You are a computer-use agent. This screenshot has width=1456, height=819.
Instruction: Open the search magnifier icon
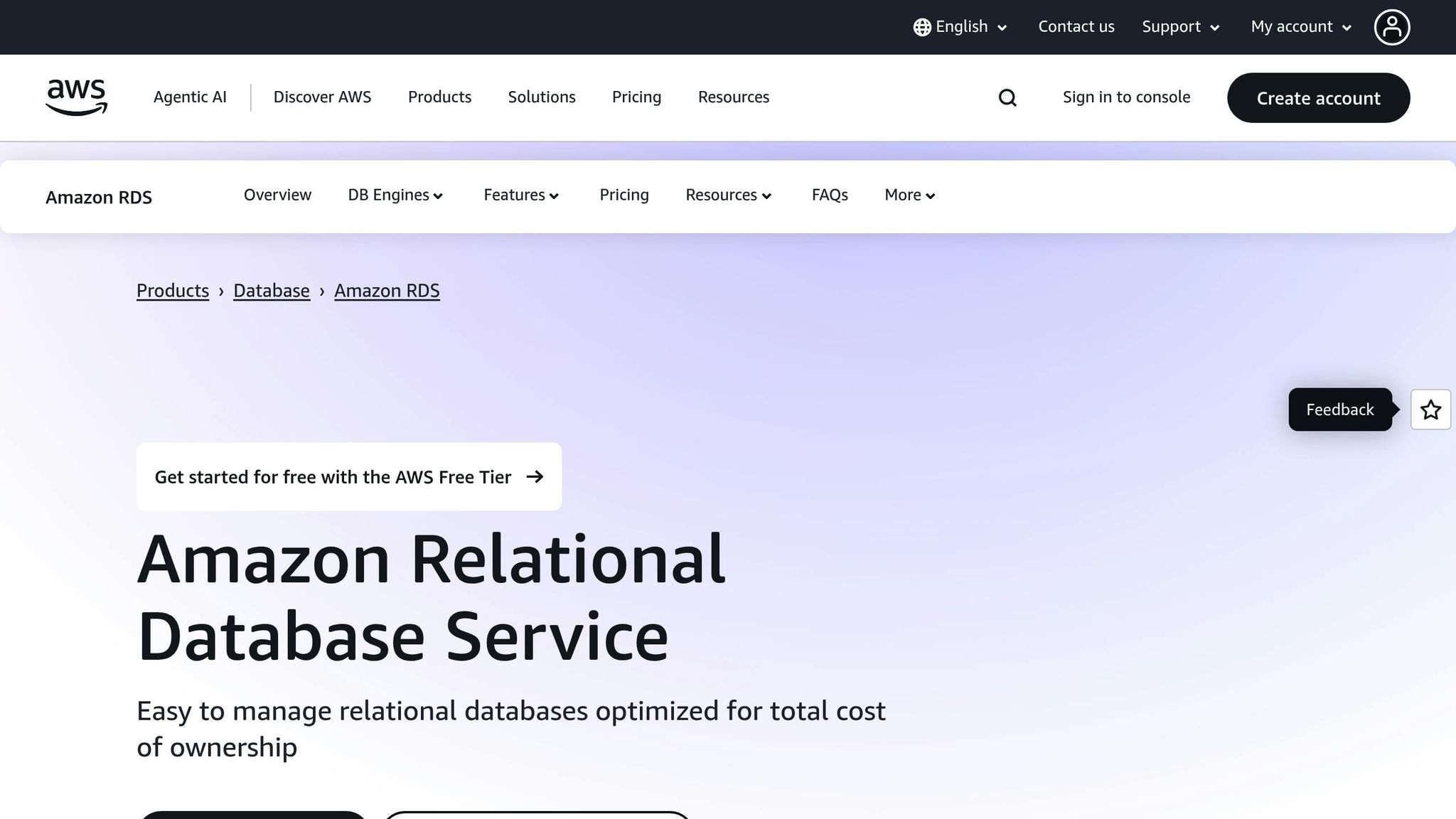click(x=1007, y=97)
